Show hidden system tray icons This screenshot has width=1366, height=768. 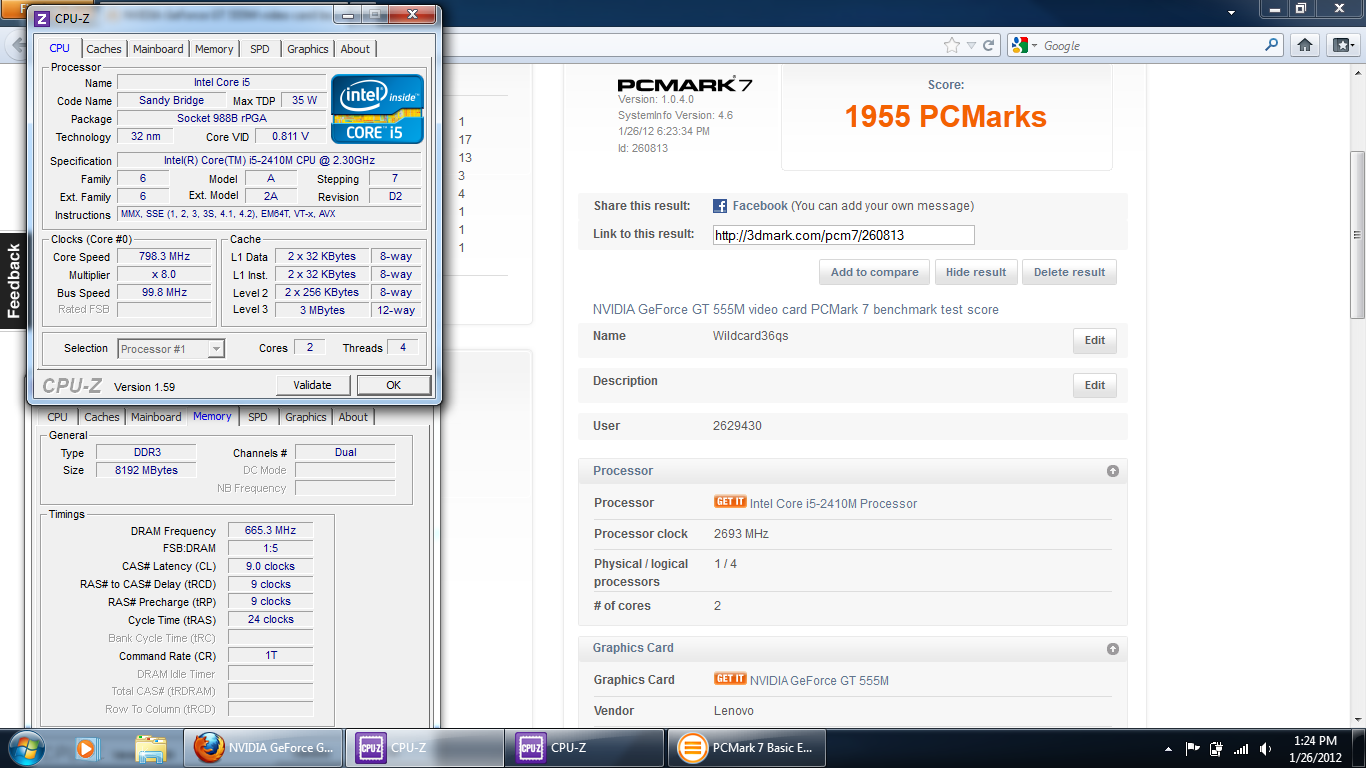click(x=1168, y=748)
